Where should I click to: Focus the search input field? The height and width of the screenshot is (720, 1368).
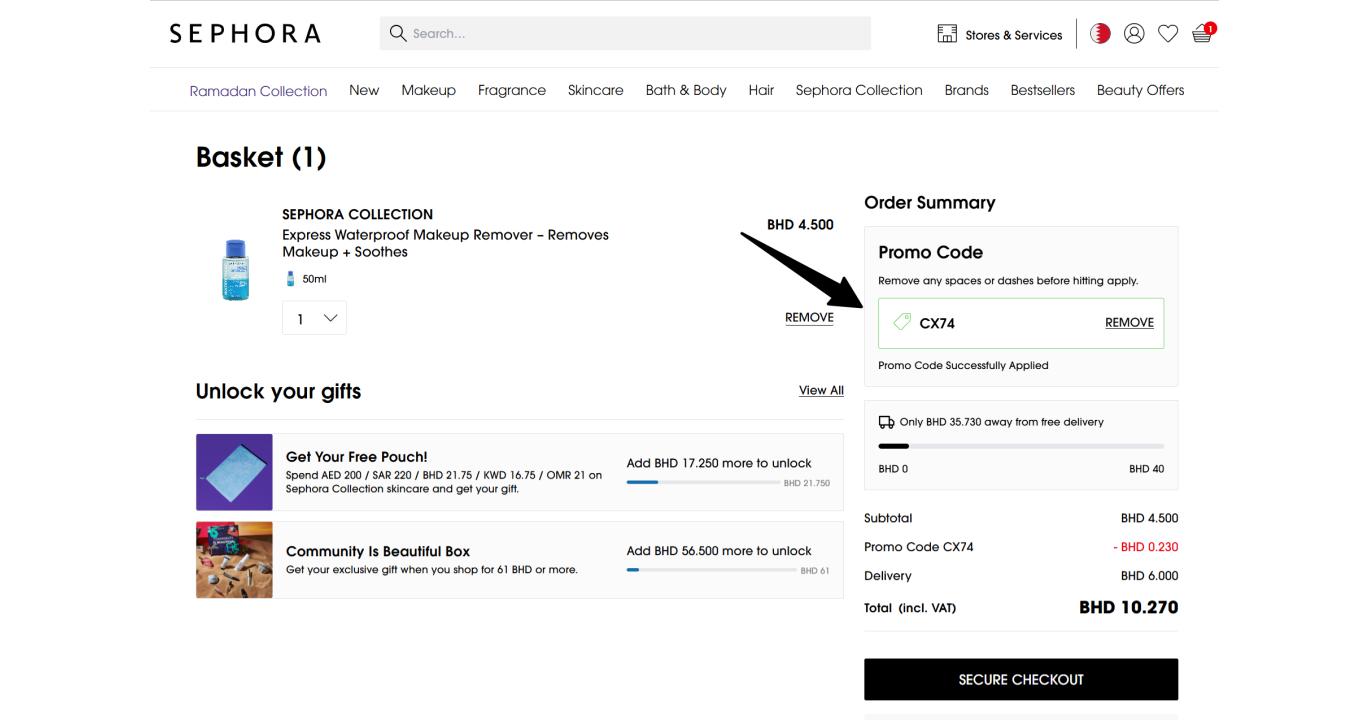[x=625, y=33]
